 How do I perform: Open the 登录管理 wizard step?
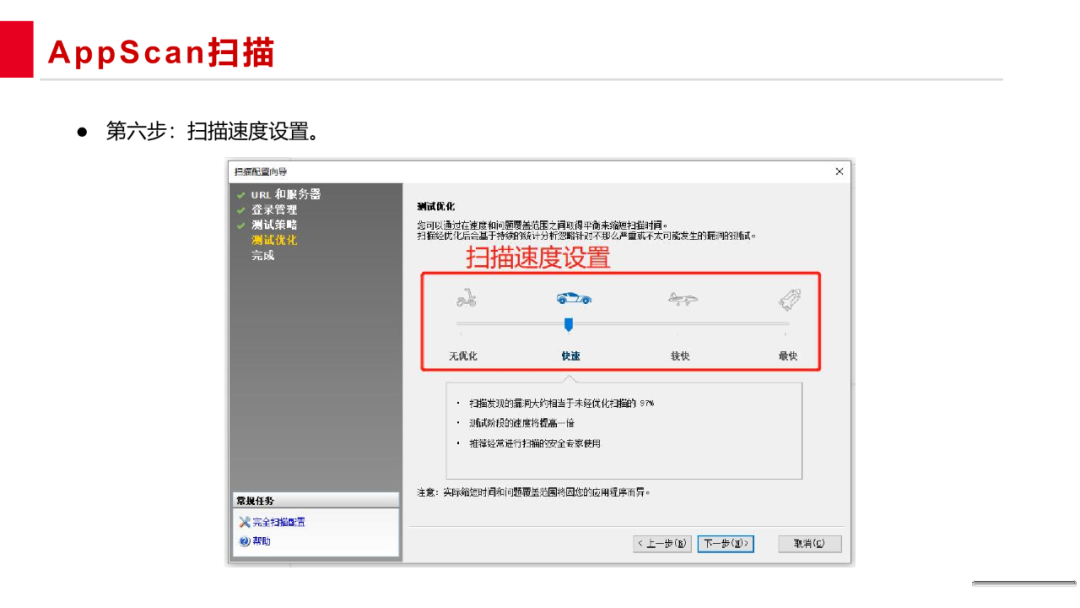click(x=274, y=210)
